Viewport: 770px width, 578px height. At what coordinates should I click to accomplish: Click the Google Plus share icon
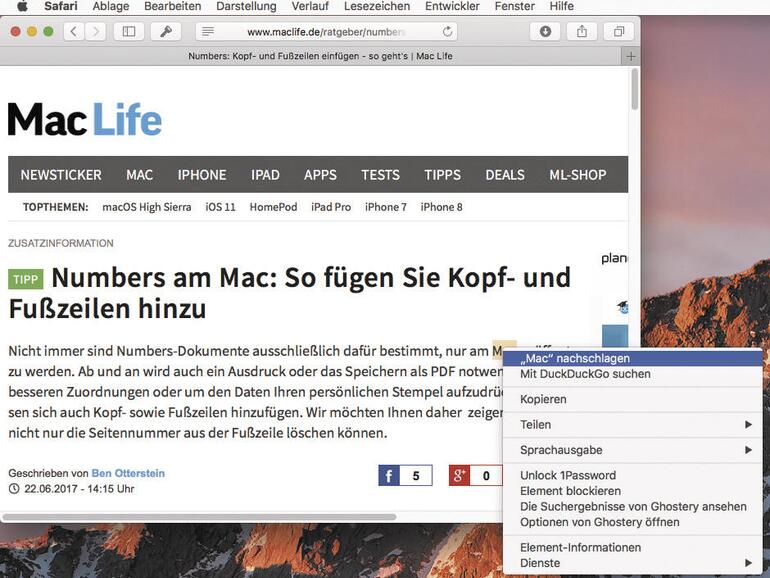[x=460, y=475]
